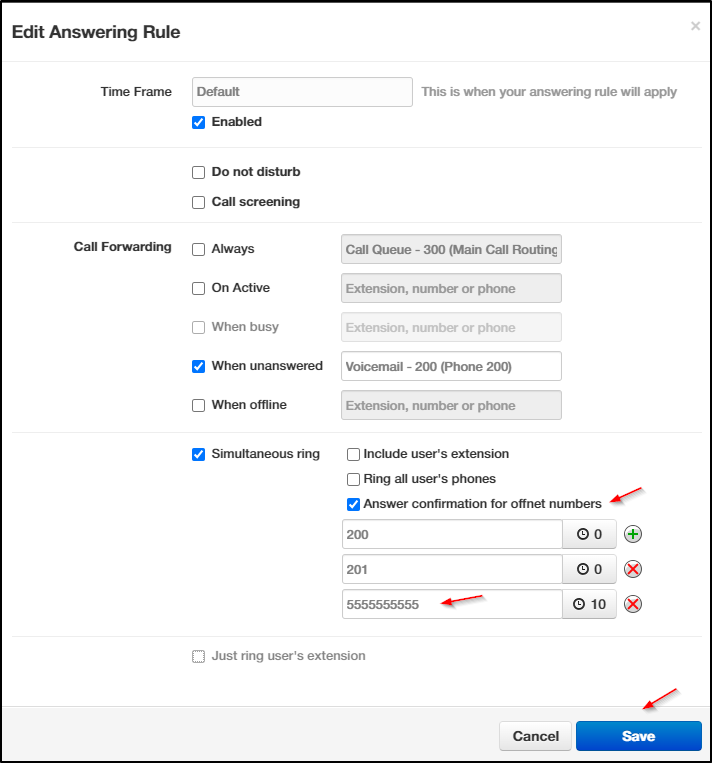
Task: Uncheck When unanswered forwarding
Action: click(x=199, y=366)
